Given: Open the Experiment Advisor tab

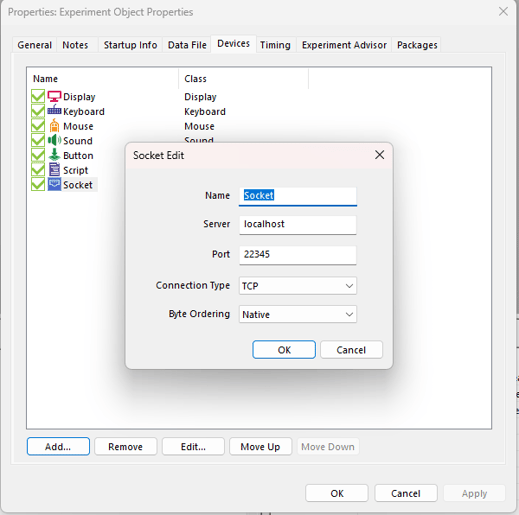Looking at the screenshot, I should pos(344,45).
